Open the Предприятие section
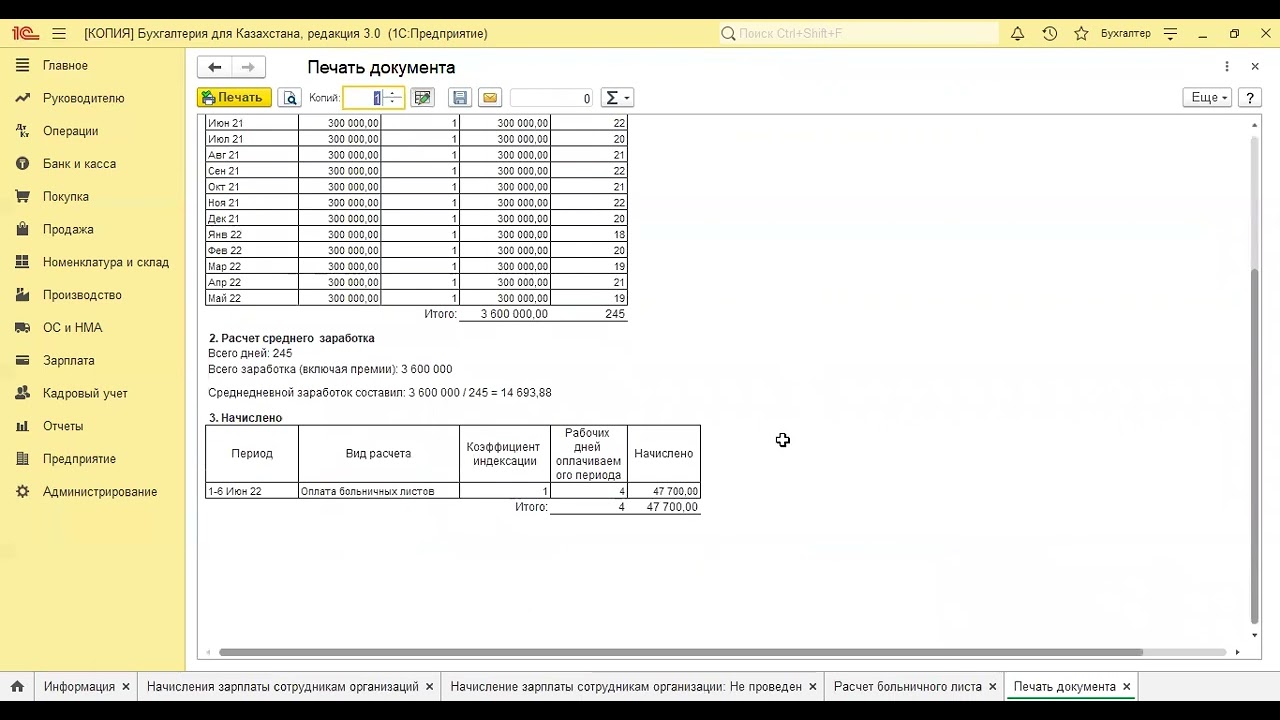The image size is (1280, 720). tap(79, 459)
